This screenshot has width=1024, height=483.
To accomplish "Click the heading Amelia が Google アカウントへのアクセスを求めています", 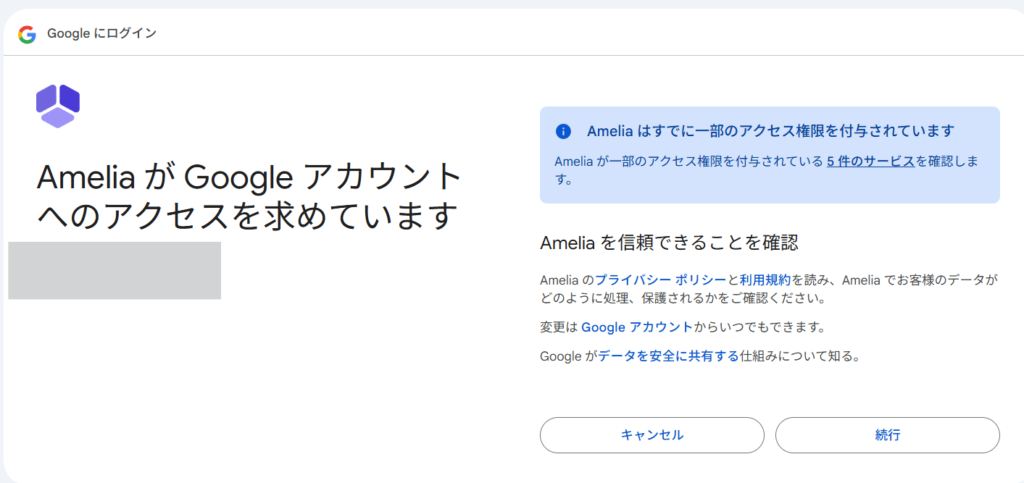I will click(250, 195).
